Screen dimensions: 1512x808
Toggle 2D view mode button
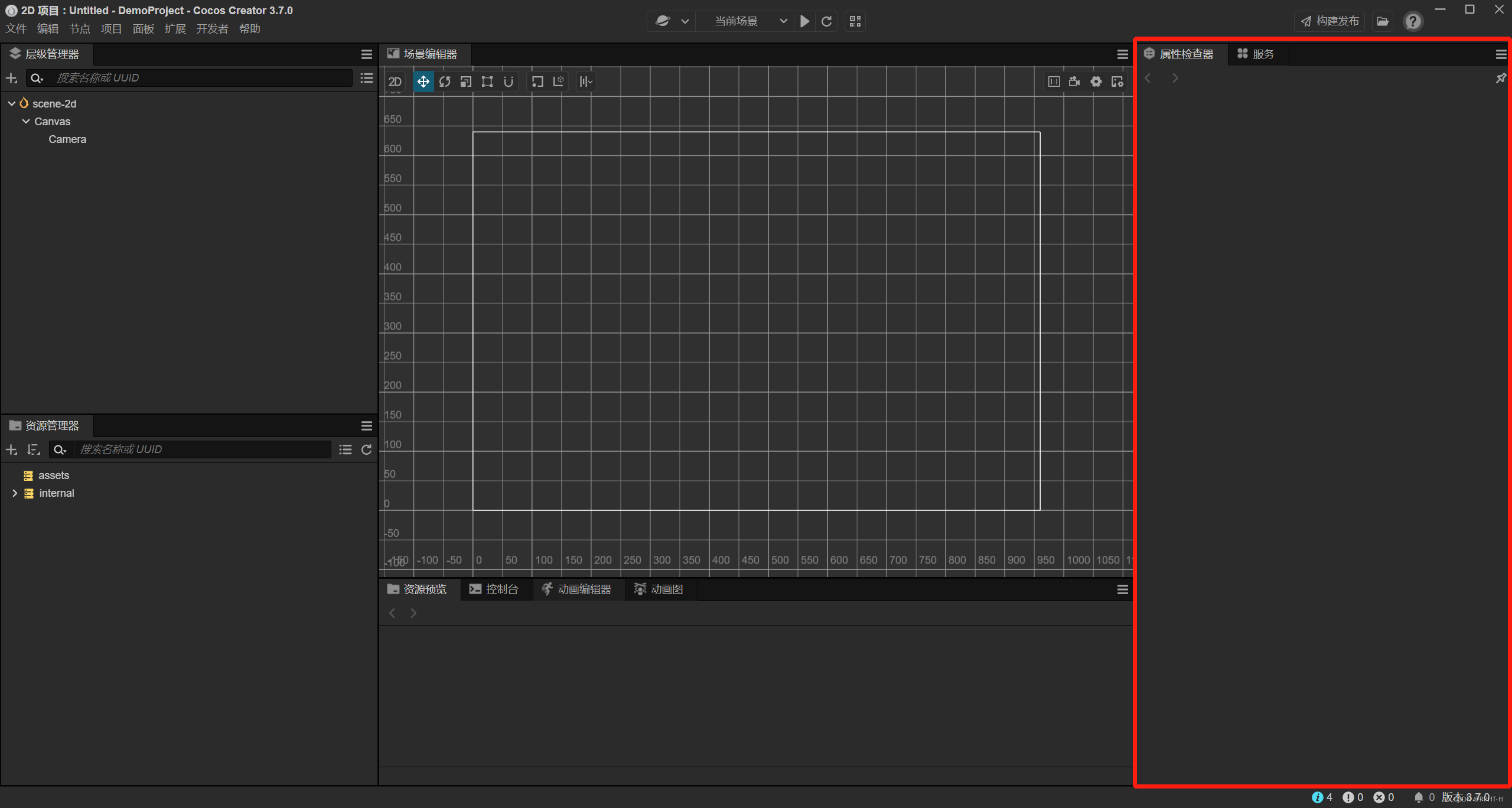click(x=396, y=81)
